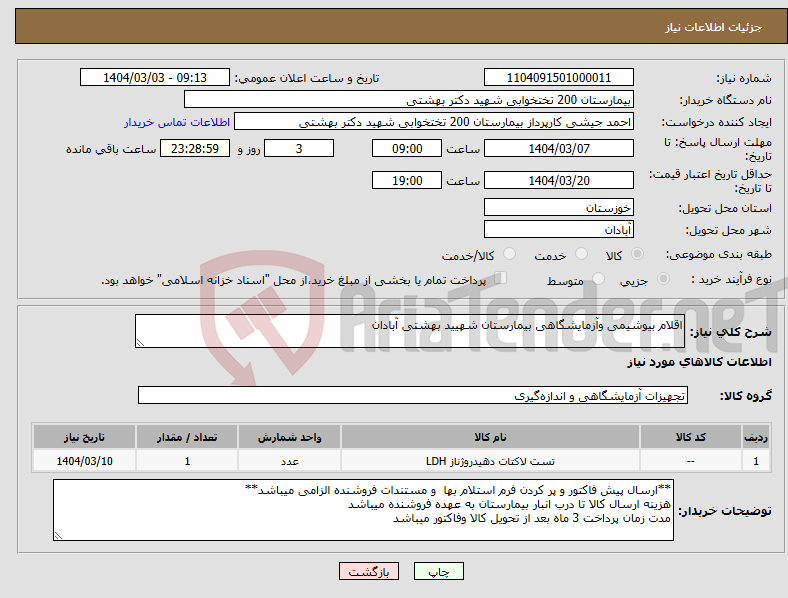The width and height of the screenshot is (788, 598).
Task: Click the delivery city field آبادان
Action: [x=558, y=229]
